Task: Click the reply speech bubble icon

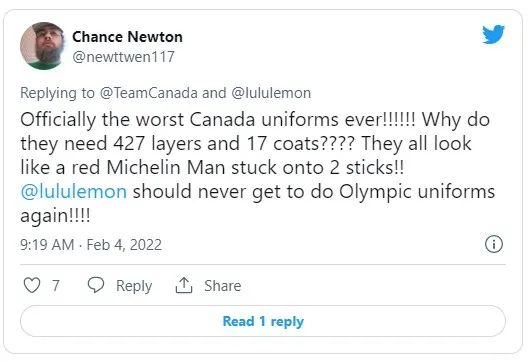Action: (96, 285)
